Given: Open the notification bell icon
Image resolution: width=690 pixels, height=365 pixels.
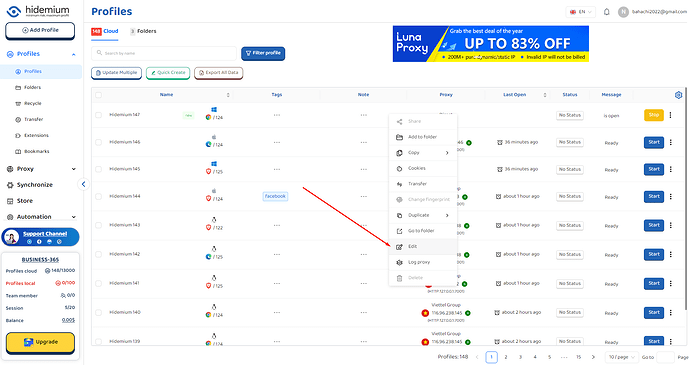Looking at the screenshot, I should tap(606, 12).
